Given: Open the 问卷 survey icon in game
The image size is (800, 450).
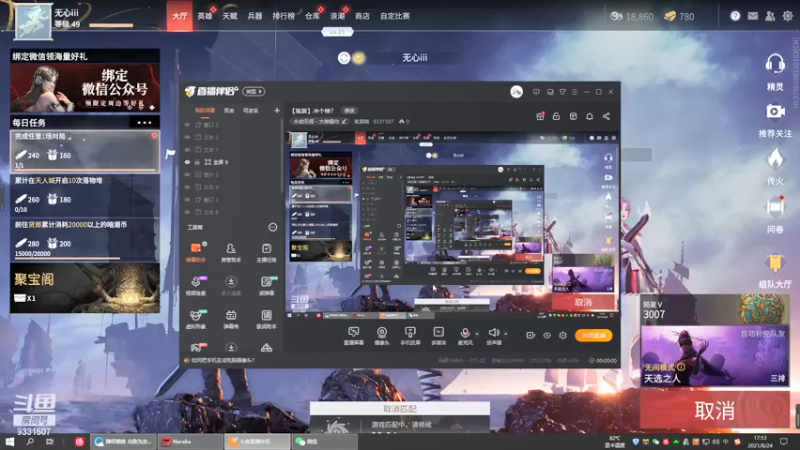Looking at the screenshot, I should click(775, 207).
